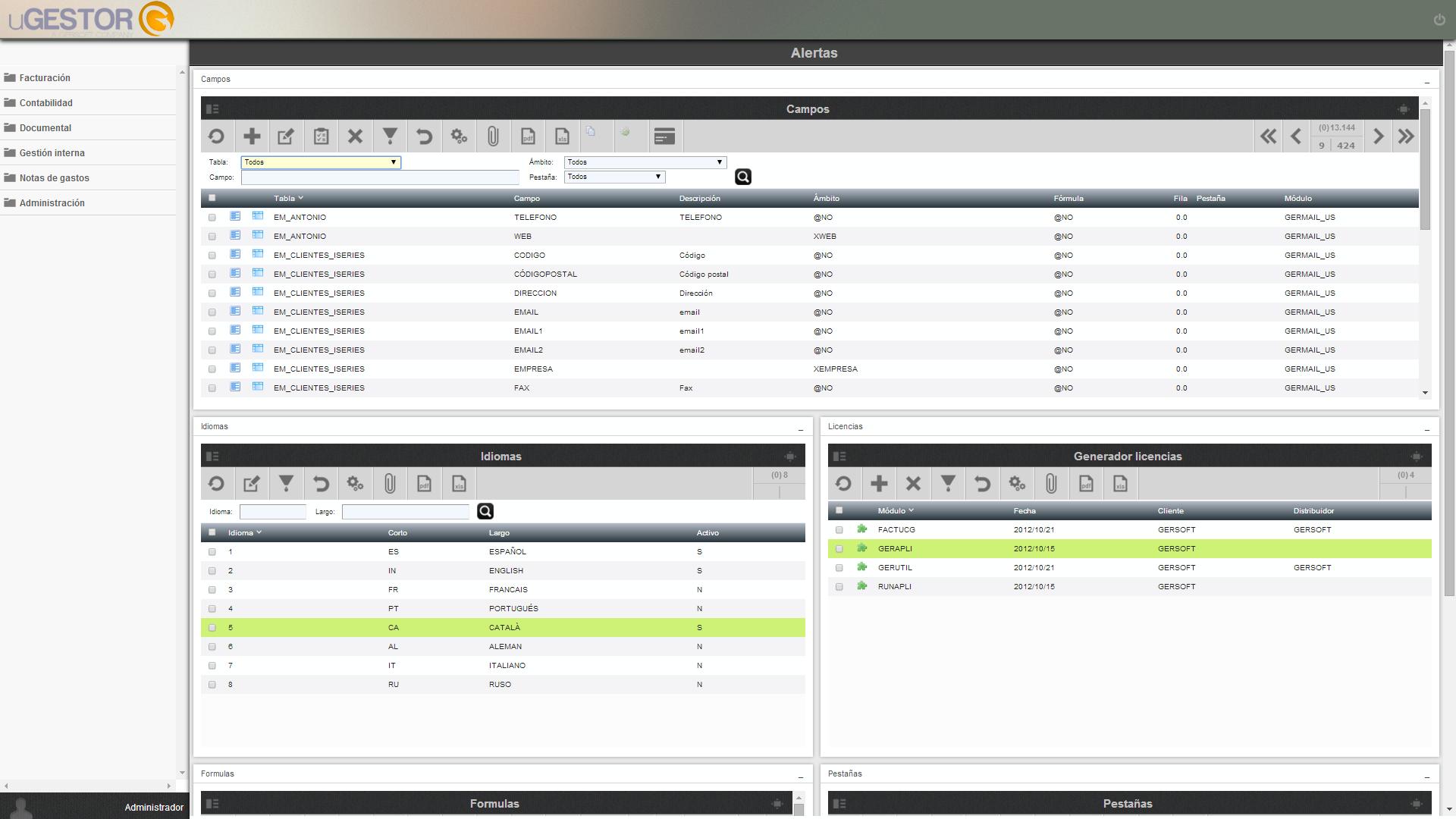Screen dimensions: 1456x819
Task: Go to the first page of Campos
Action: (x=1268, y=136)
